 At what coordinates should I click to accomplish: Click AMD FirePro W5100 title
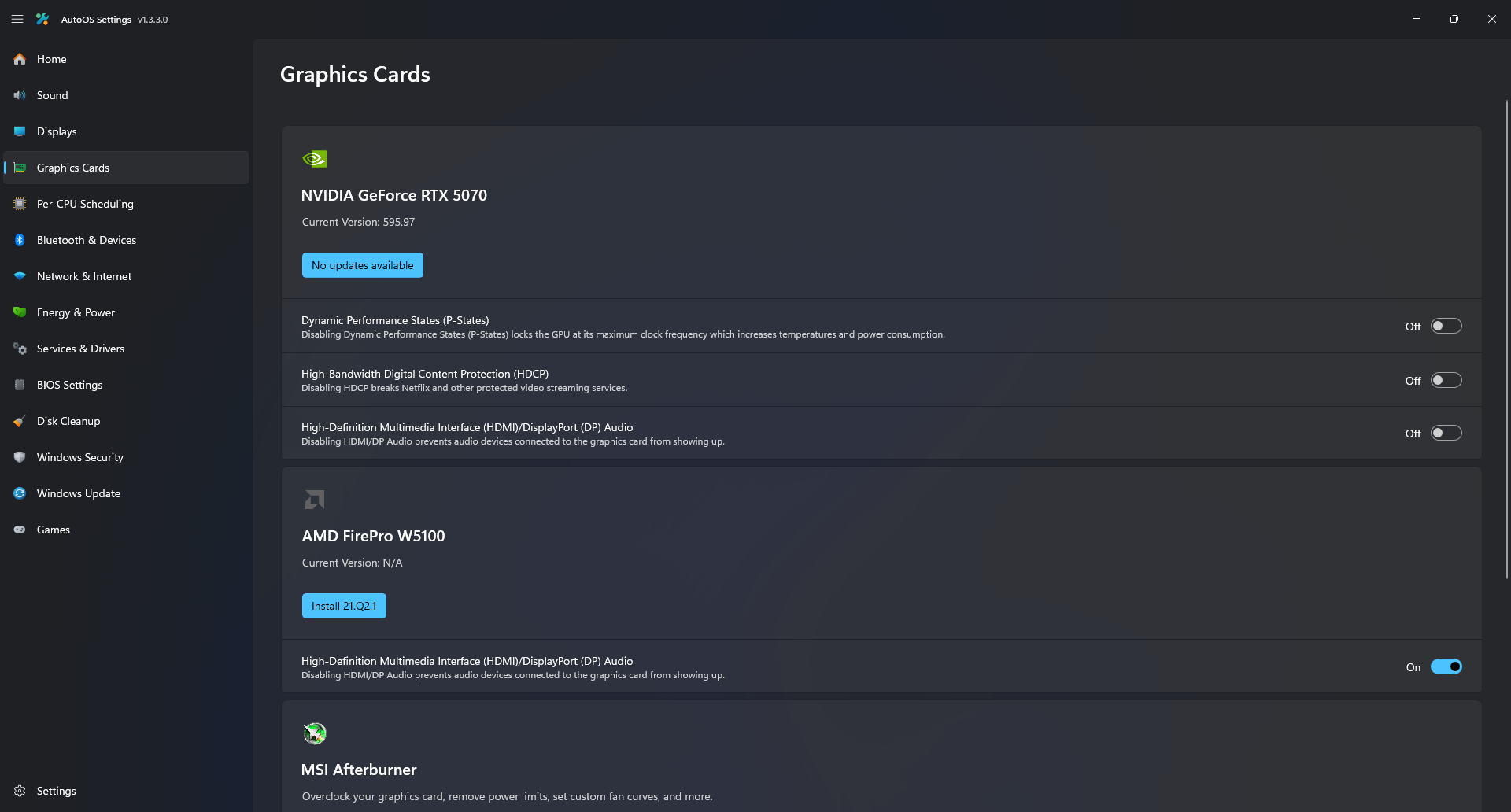pyautogui.click(x=374, y=536)
